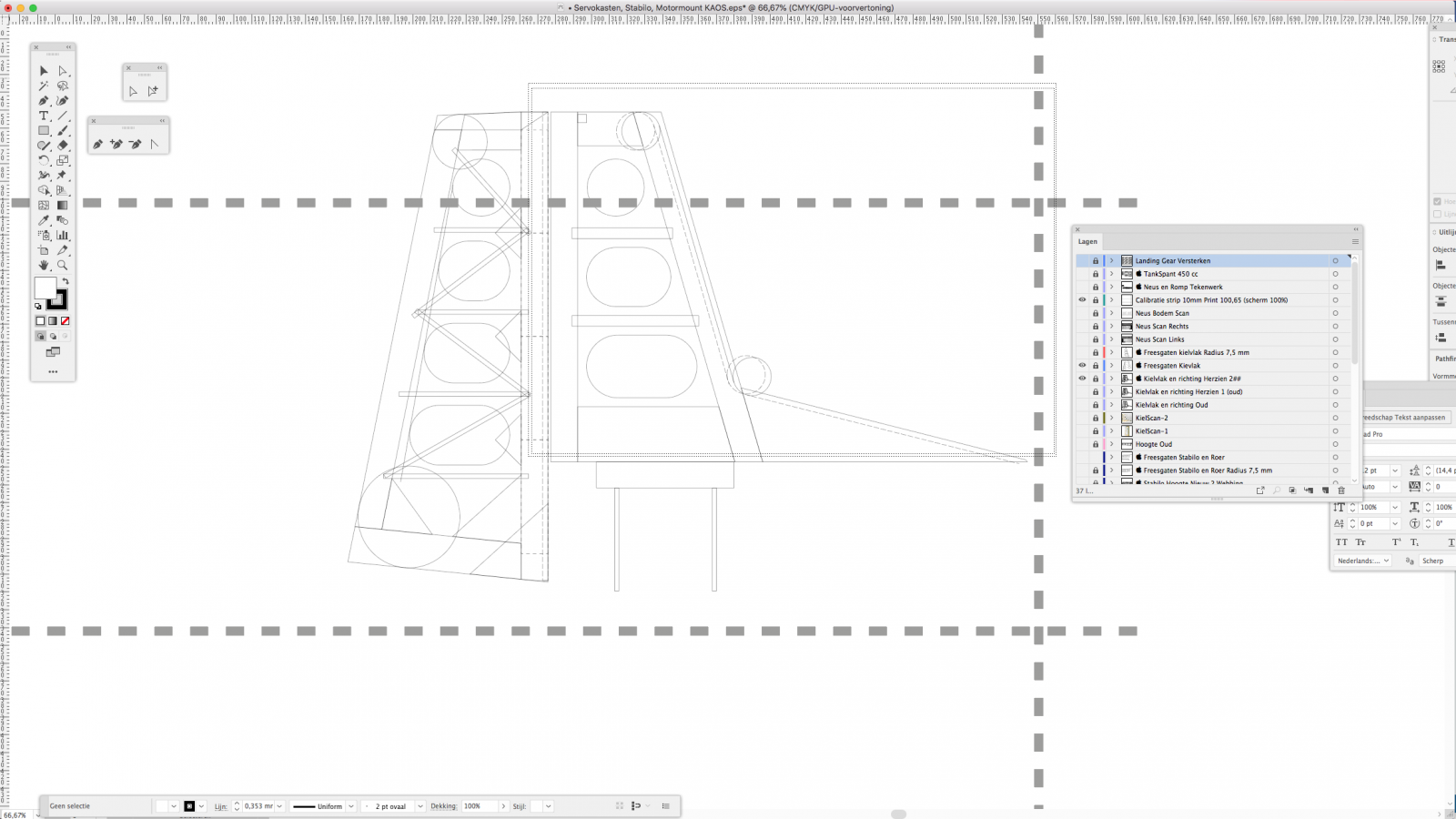
Task: Click the Dekking 100% opacity field
Action: 479,806
